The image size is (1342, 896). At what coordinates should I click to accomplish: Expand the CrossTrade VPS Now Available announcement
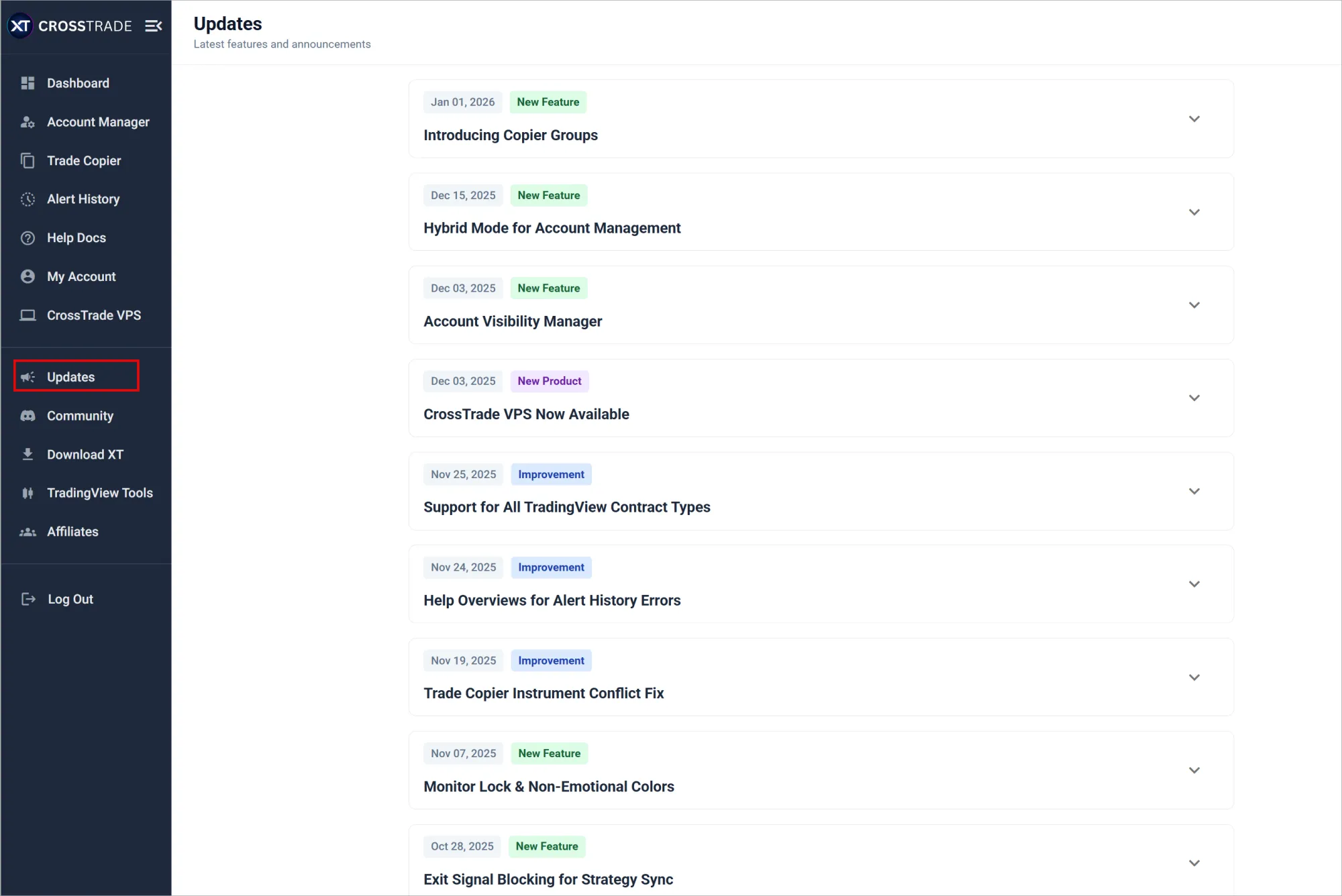point(1194,398)
